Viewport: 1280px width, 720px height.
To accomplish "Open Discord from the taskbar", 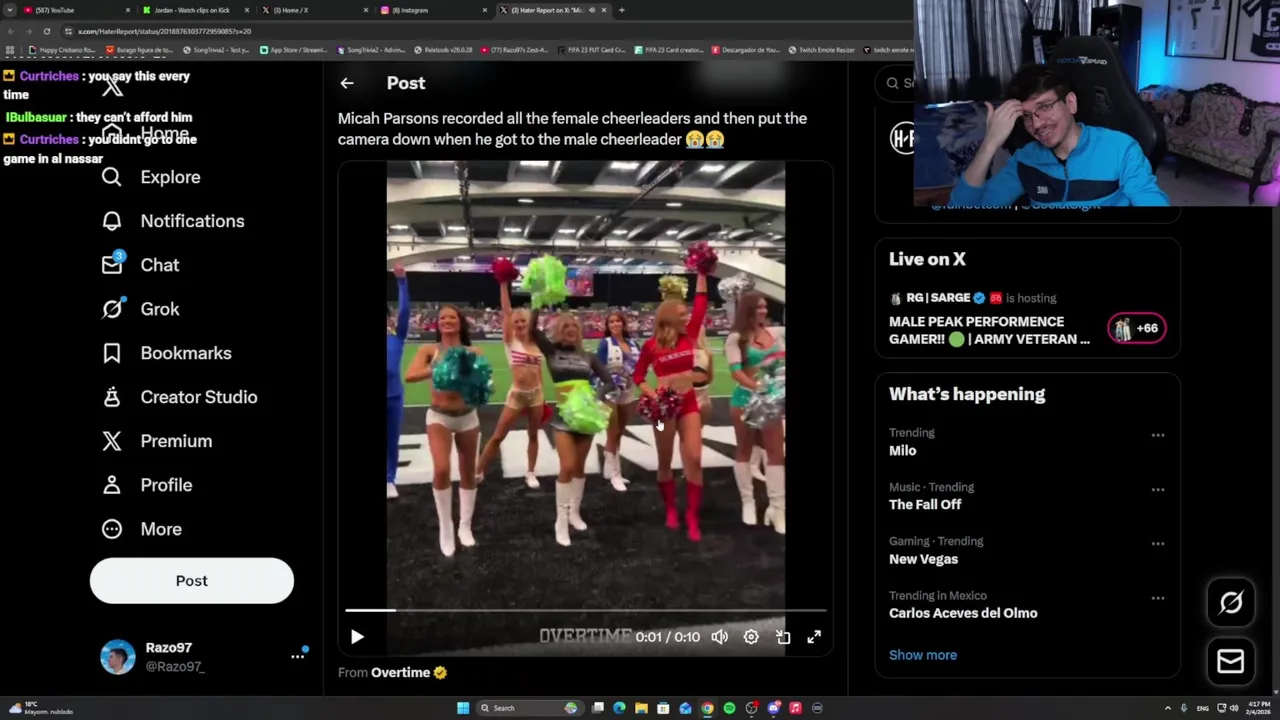I will point(773,708).
